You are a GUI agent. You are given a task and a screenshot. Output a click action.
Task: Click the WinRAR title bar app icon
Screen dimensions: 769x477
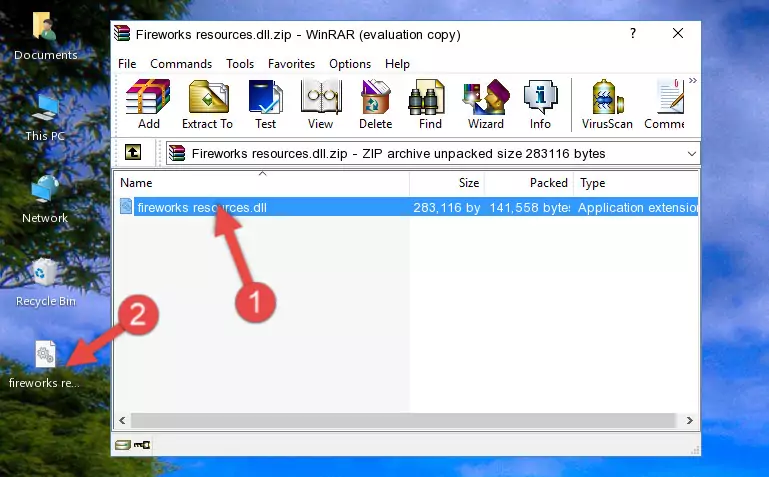[122, 33]
